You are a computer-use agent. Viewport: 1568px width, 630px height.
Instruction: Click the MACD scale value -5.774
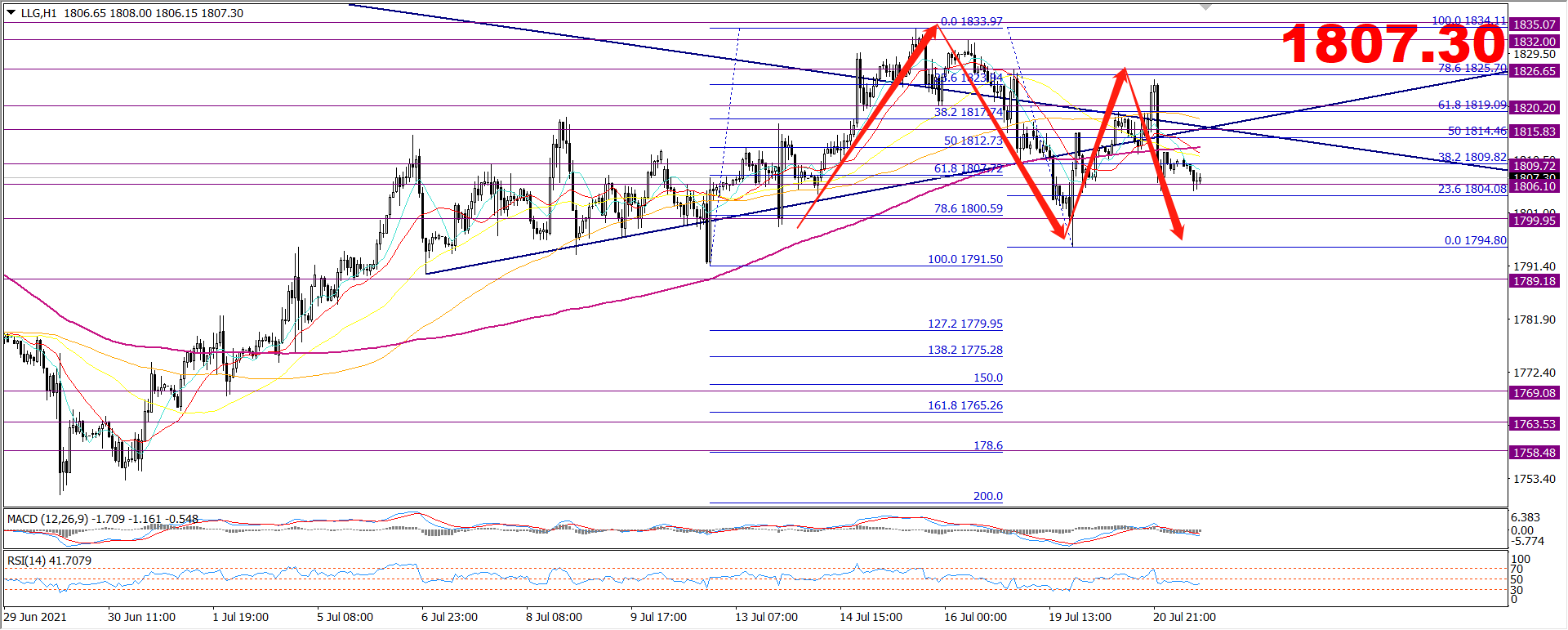click(1528, 541)
